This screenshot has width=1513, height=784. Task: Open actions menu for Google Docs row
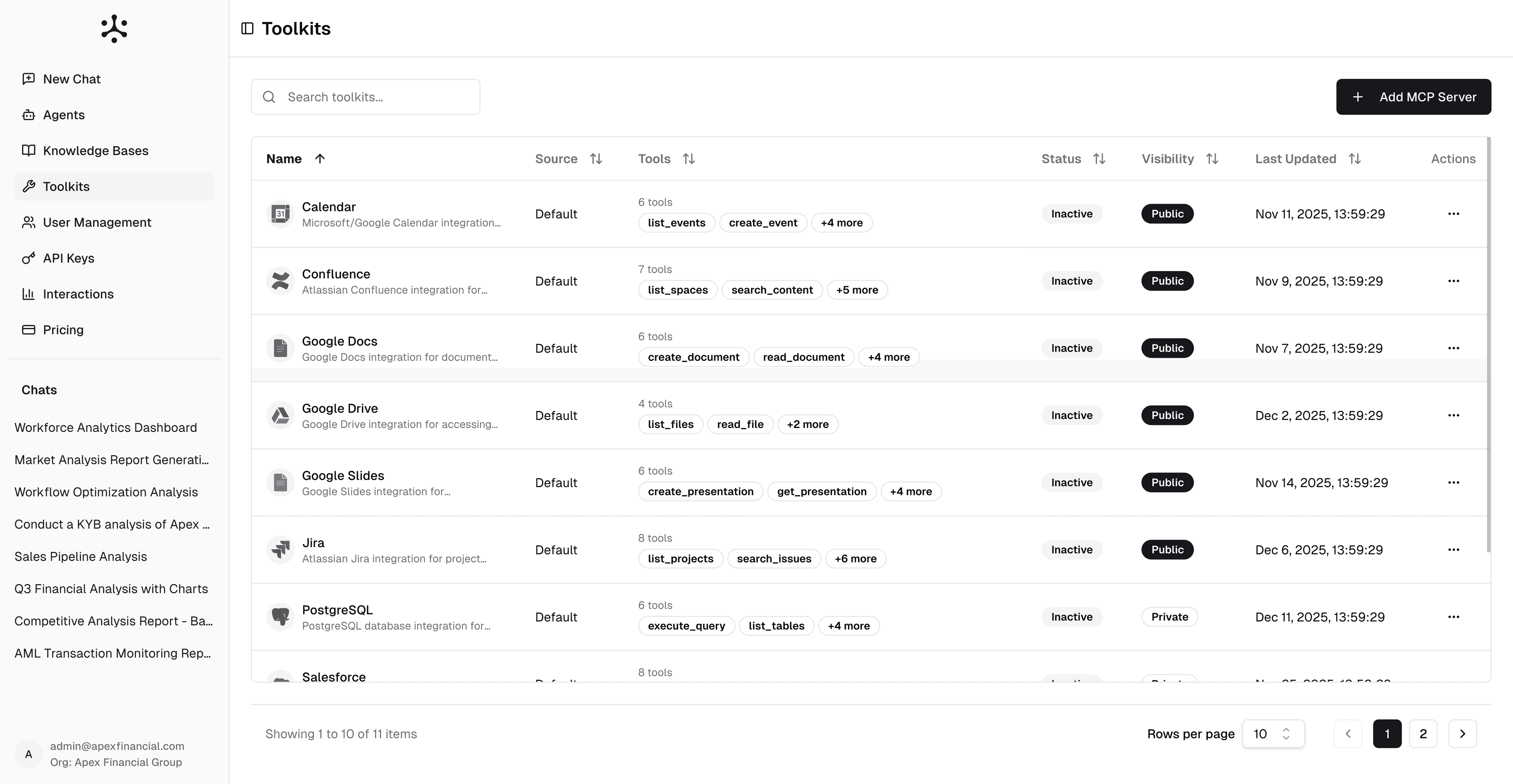tap(1453, 348)
